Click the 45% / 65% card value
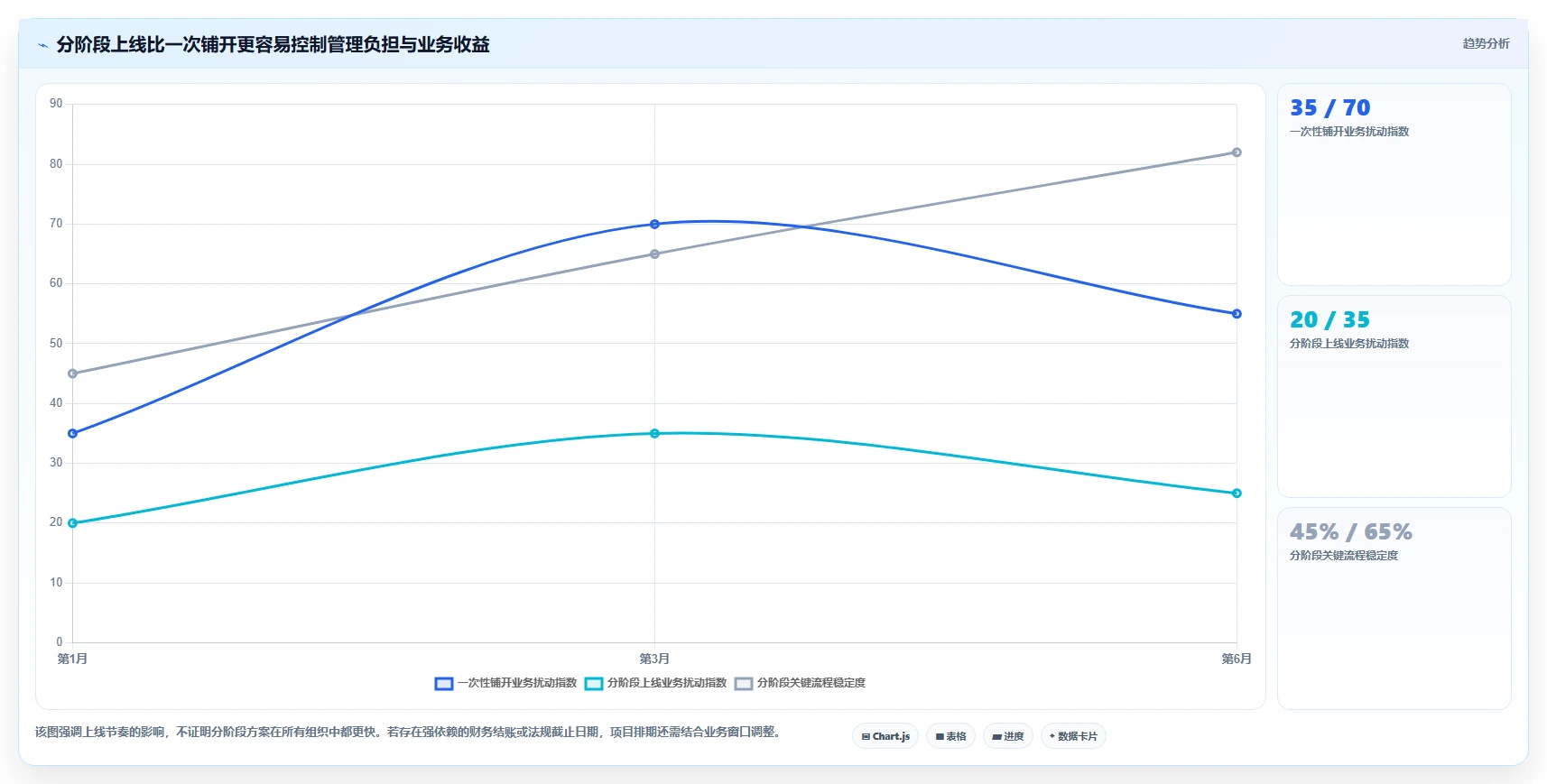Screen dimensions: 1547x784 coord(1350,532)
